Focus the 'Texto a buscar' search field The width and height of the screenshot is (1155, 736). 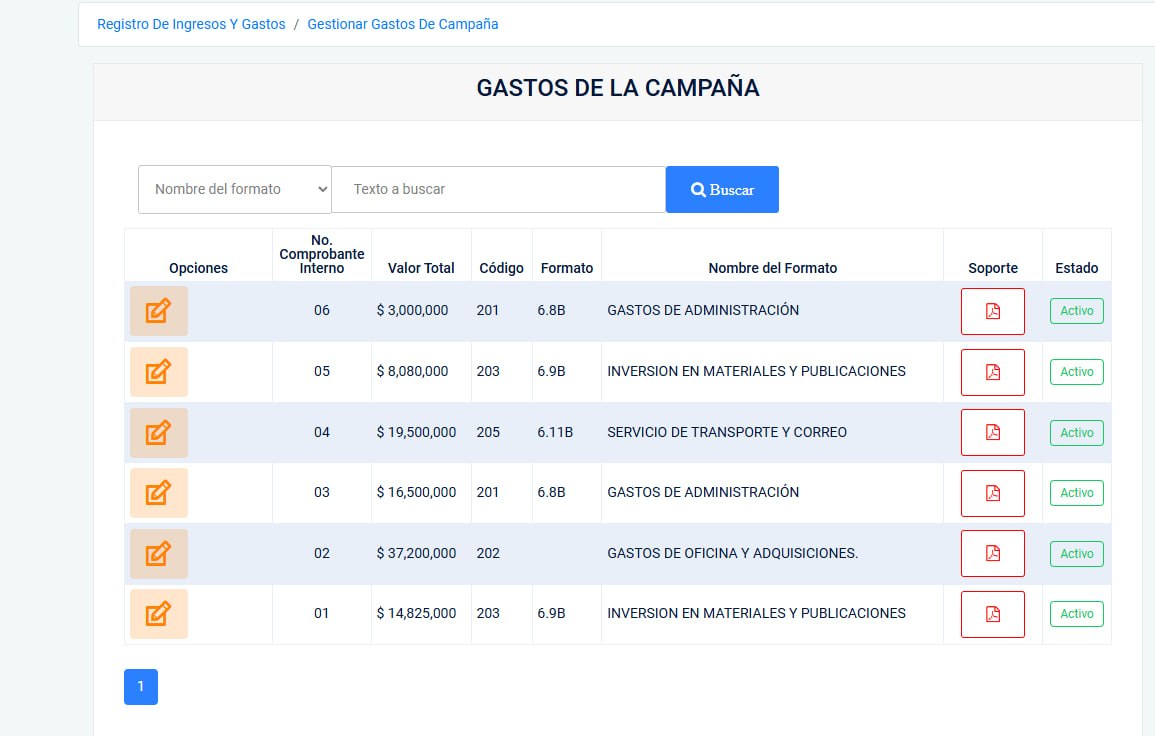coord(499,189)
